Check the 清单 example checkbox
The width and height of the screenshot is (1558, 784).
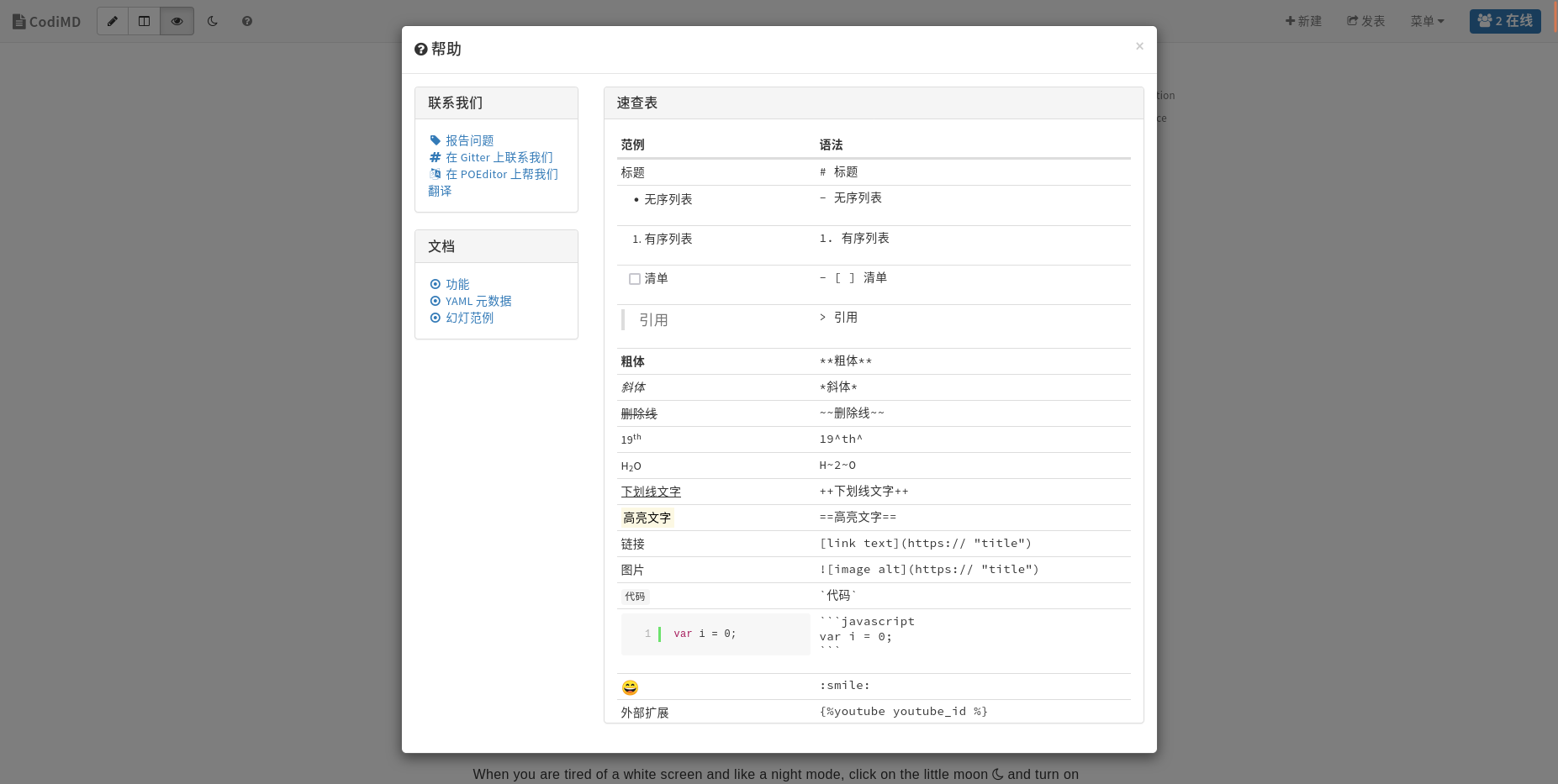pos(635,279)
